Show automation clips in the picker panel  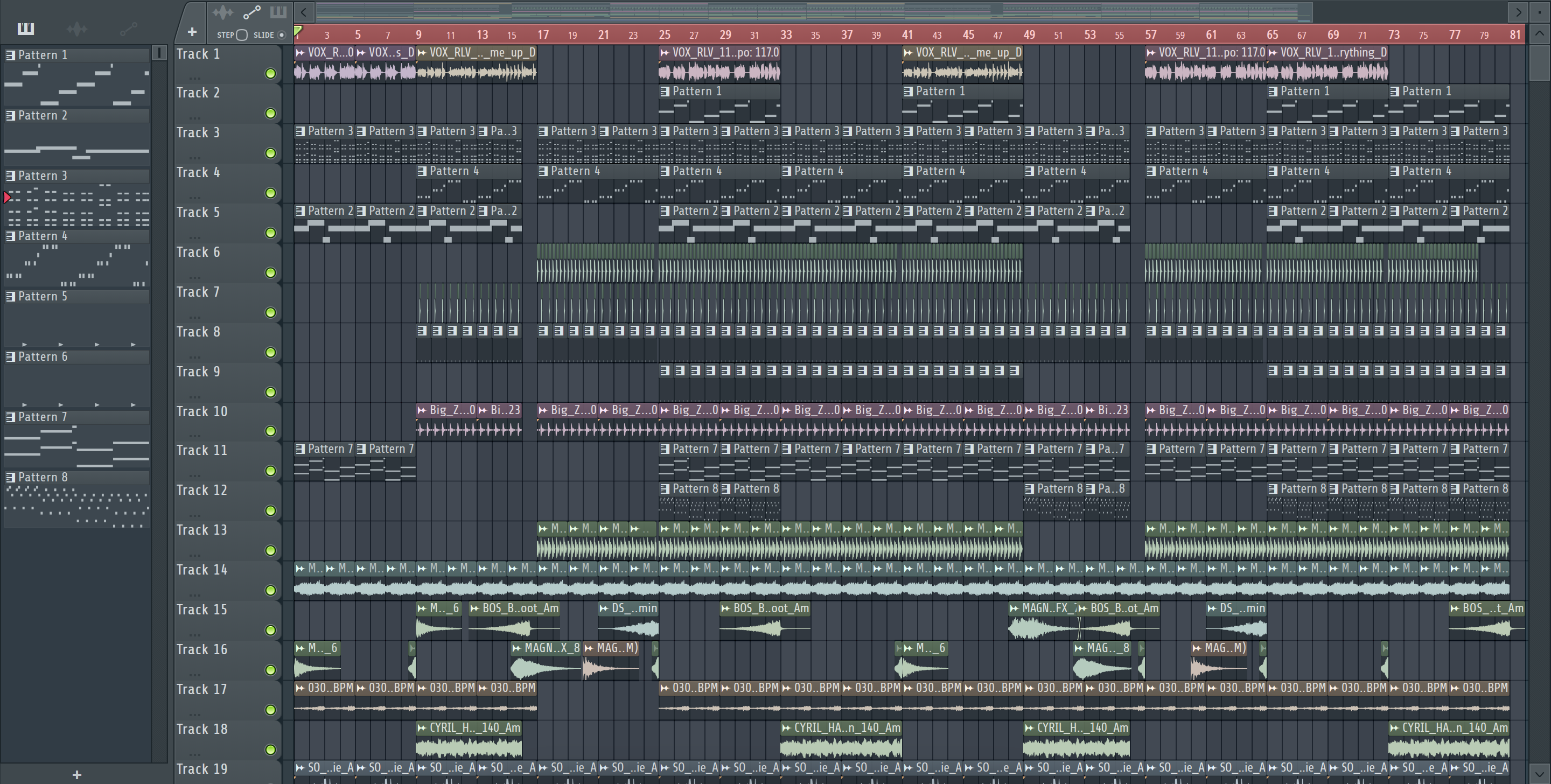(128, 29)
